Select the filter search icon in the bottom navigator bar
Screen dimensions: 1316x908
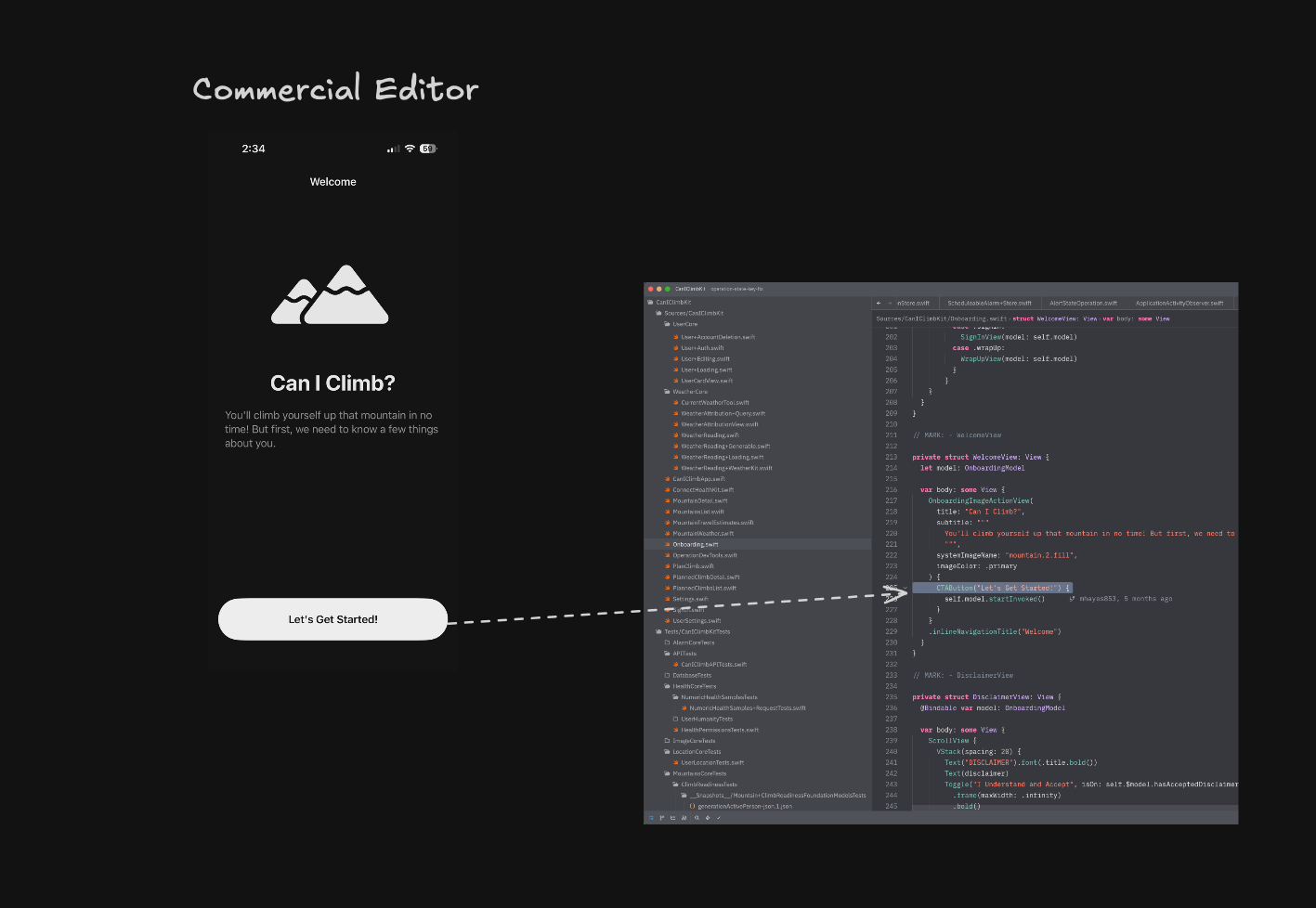[697, 818]
